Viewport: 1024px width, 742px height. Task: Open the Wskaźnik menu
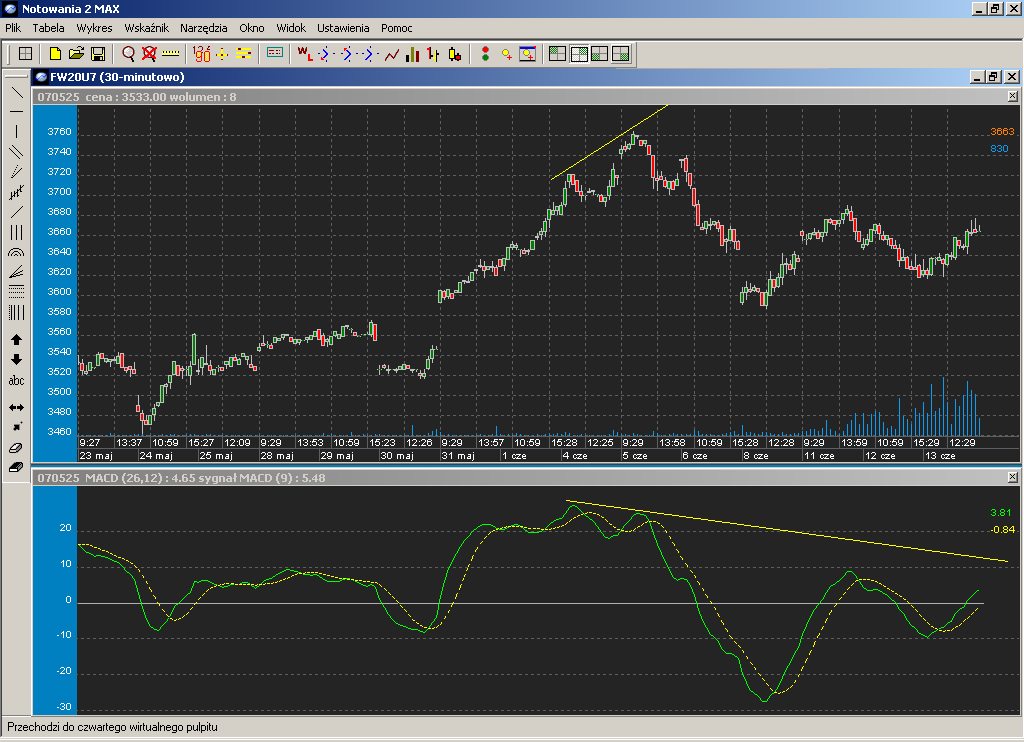(146, 28)
